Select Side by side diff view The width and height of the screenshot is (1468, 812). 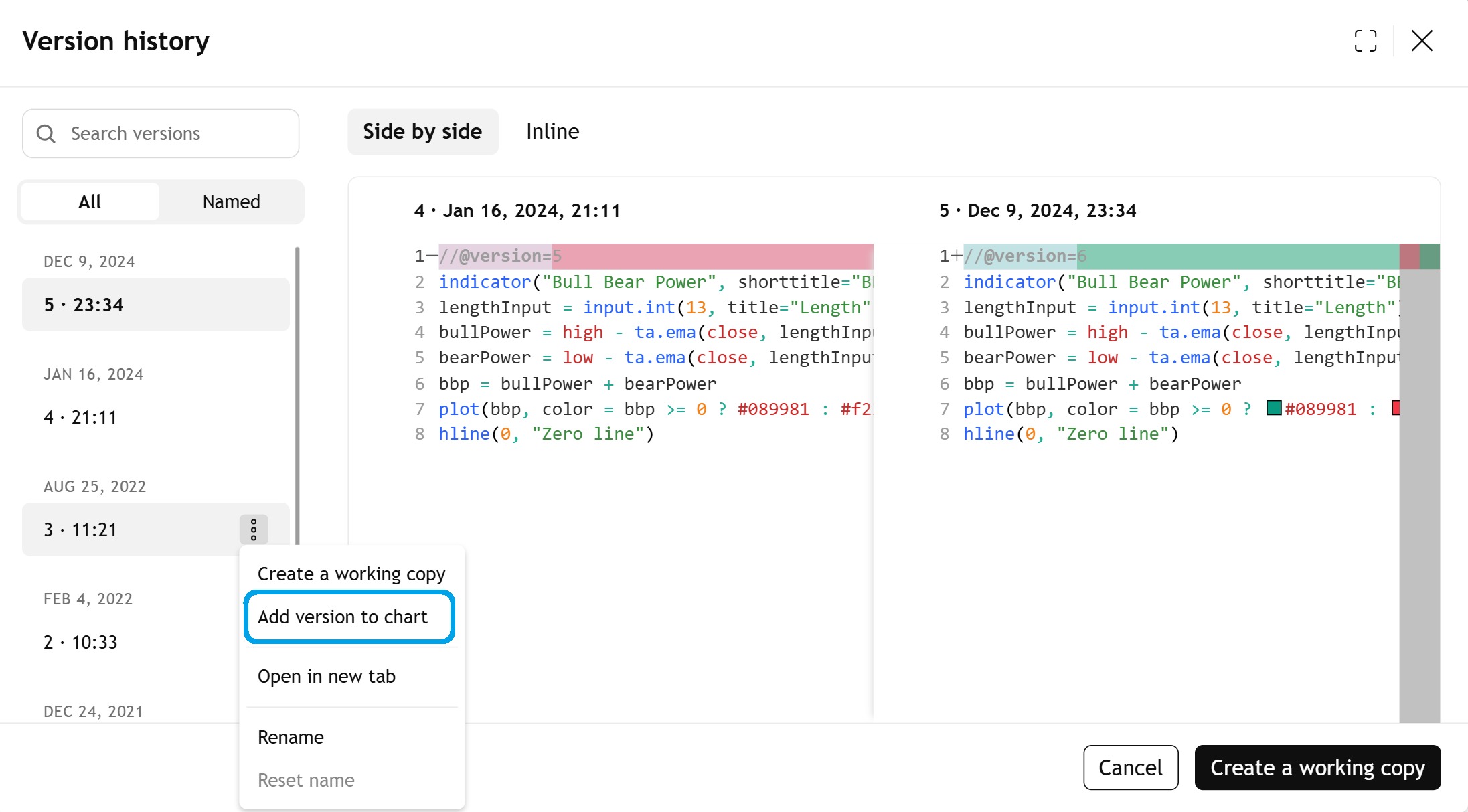coord(422,132)
